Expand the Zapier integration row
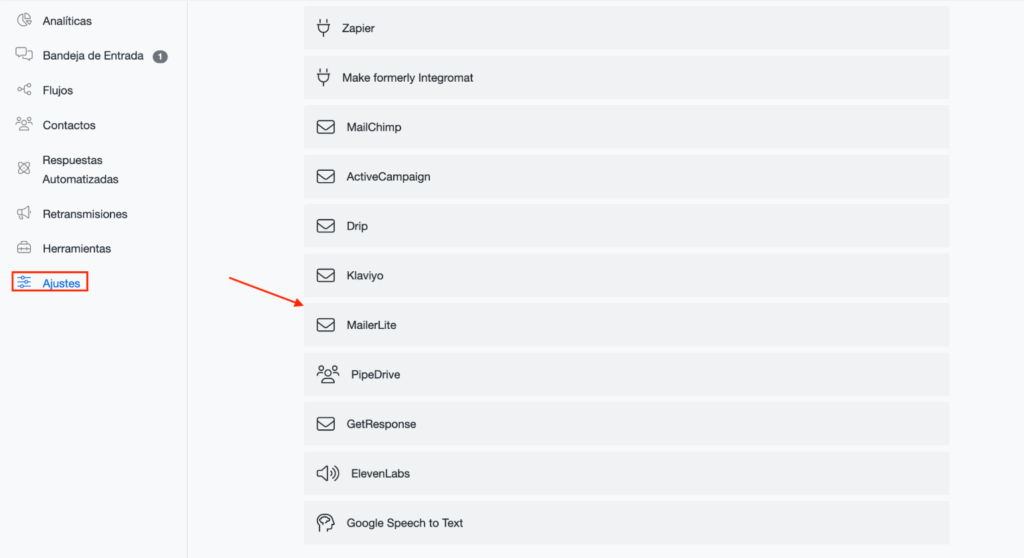The image size is (1024, 558). point(626,28)
